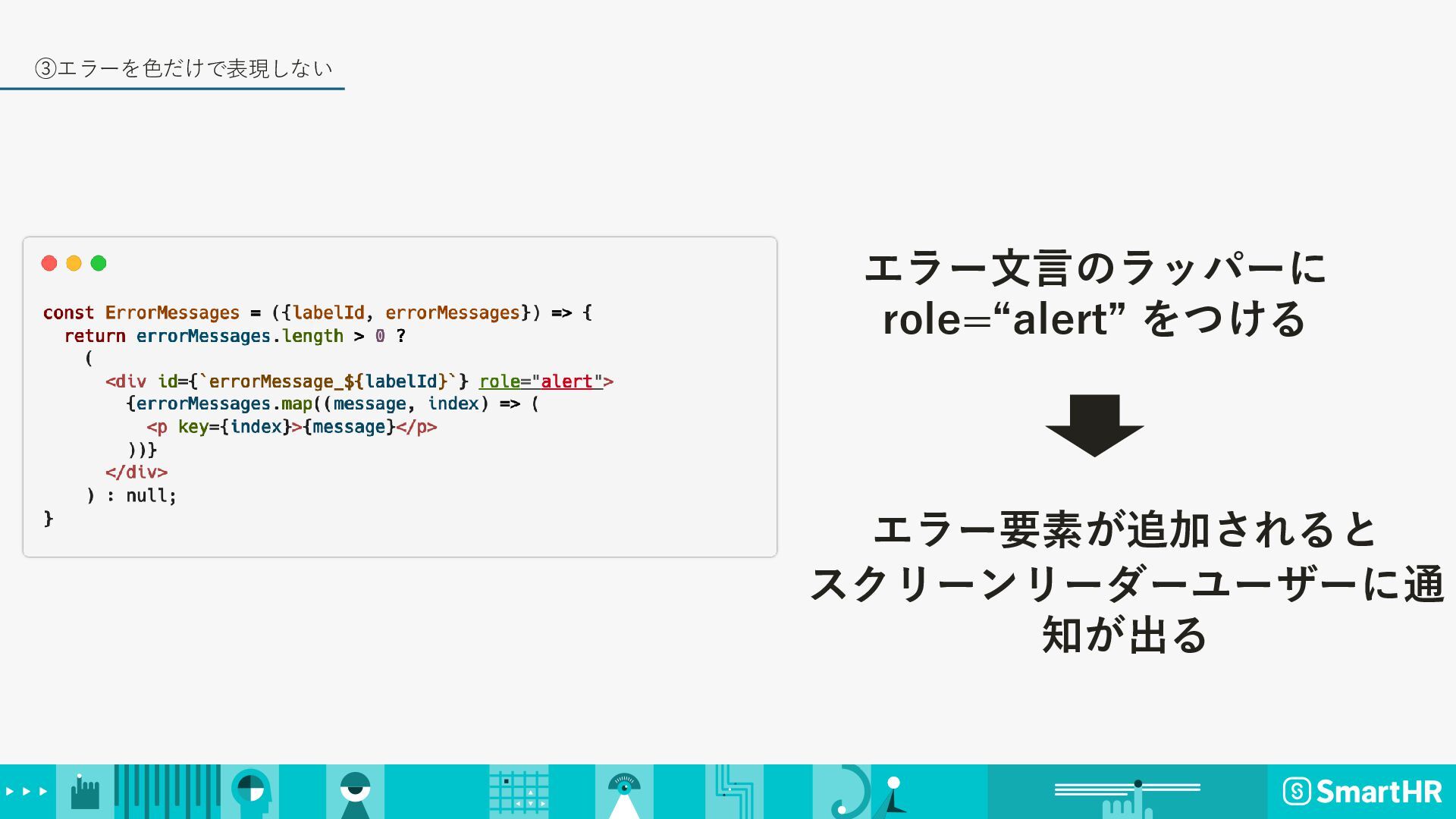Click the calendar grid icon in footer

coord(519,793)
